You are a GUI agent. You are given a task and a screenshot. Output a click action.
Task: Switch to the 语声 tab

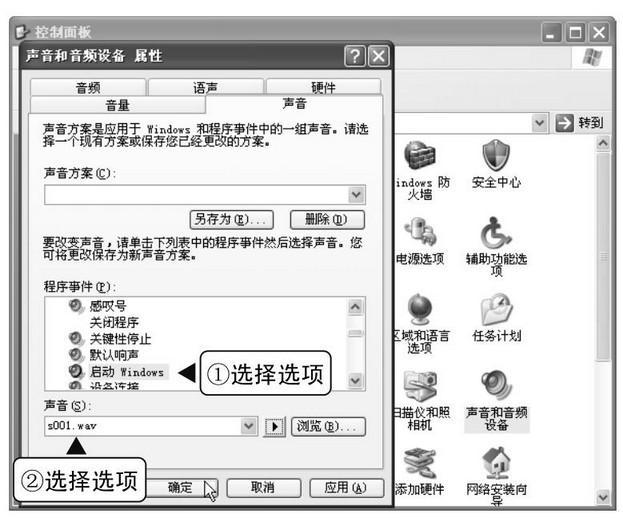(205, 87)
